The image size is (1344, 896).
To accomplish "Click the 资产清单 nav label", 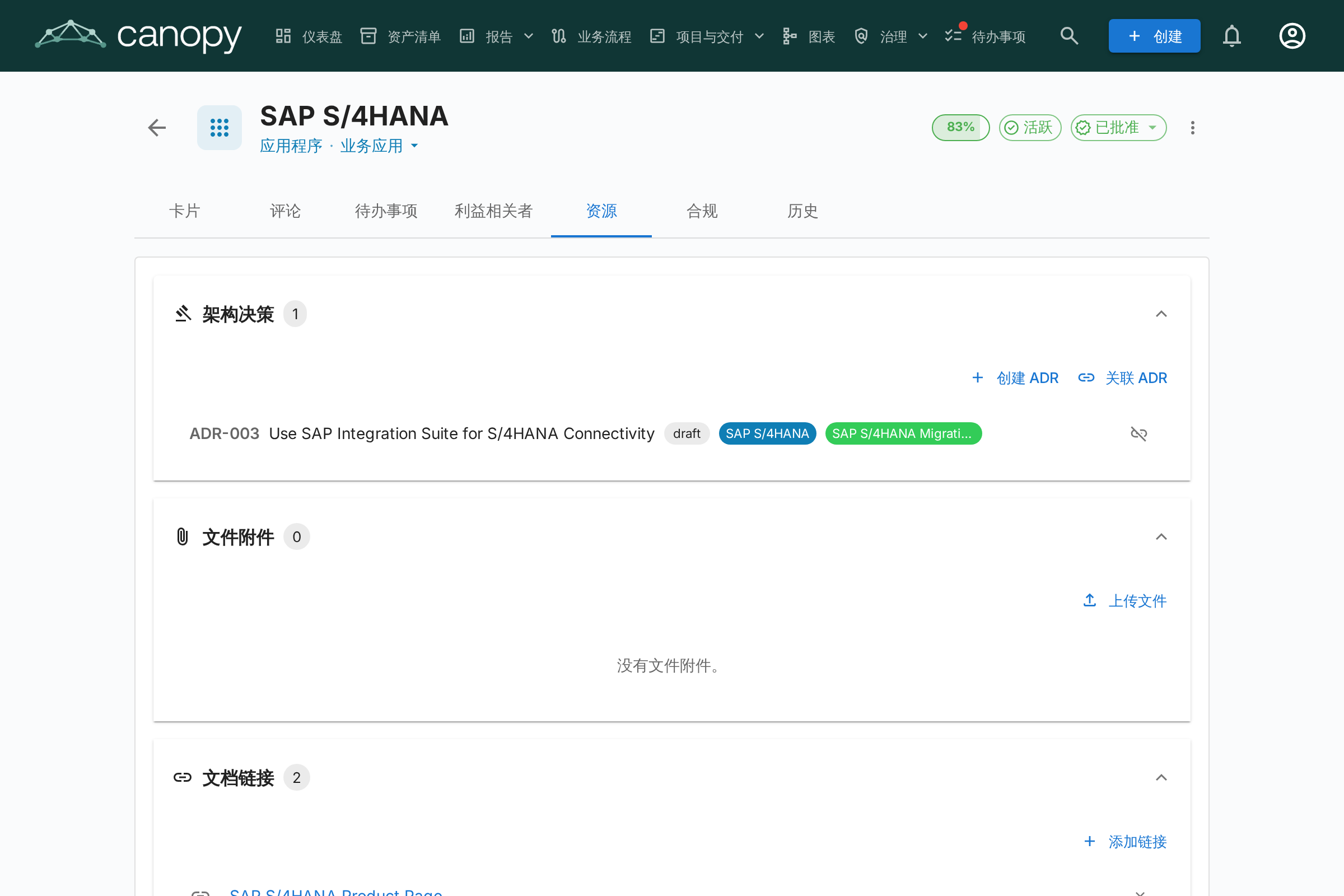I will tap(414, 36).
